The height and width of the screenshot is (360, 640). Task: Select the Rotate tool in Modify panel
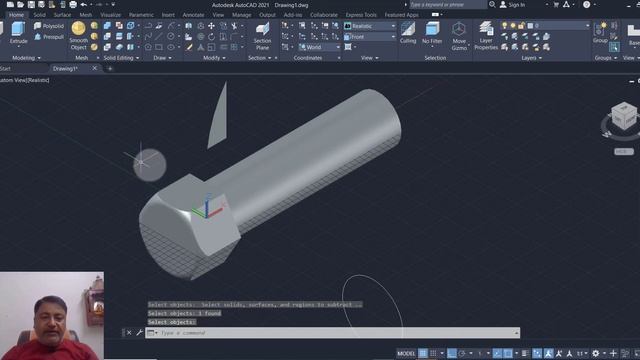211,37
